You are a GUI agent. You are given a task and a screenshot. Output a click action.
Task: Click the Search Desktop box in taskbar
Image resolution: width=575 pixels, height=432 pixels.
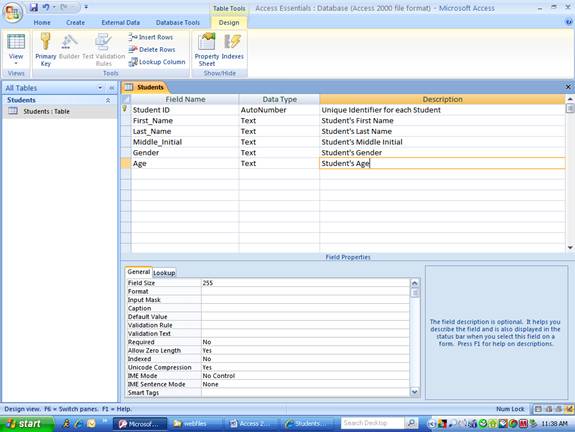click(372, 423)
